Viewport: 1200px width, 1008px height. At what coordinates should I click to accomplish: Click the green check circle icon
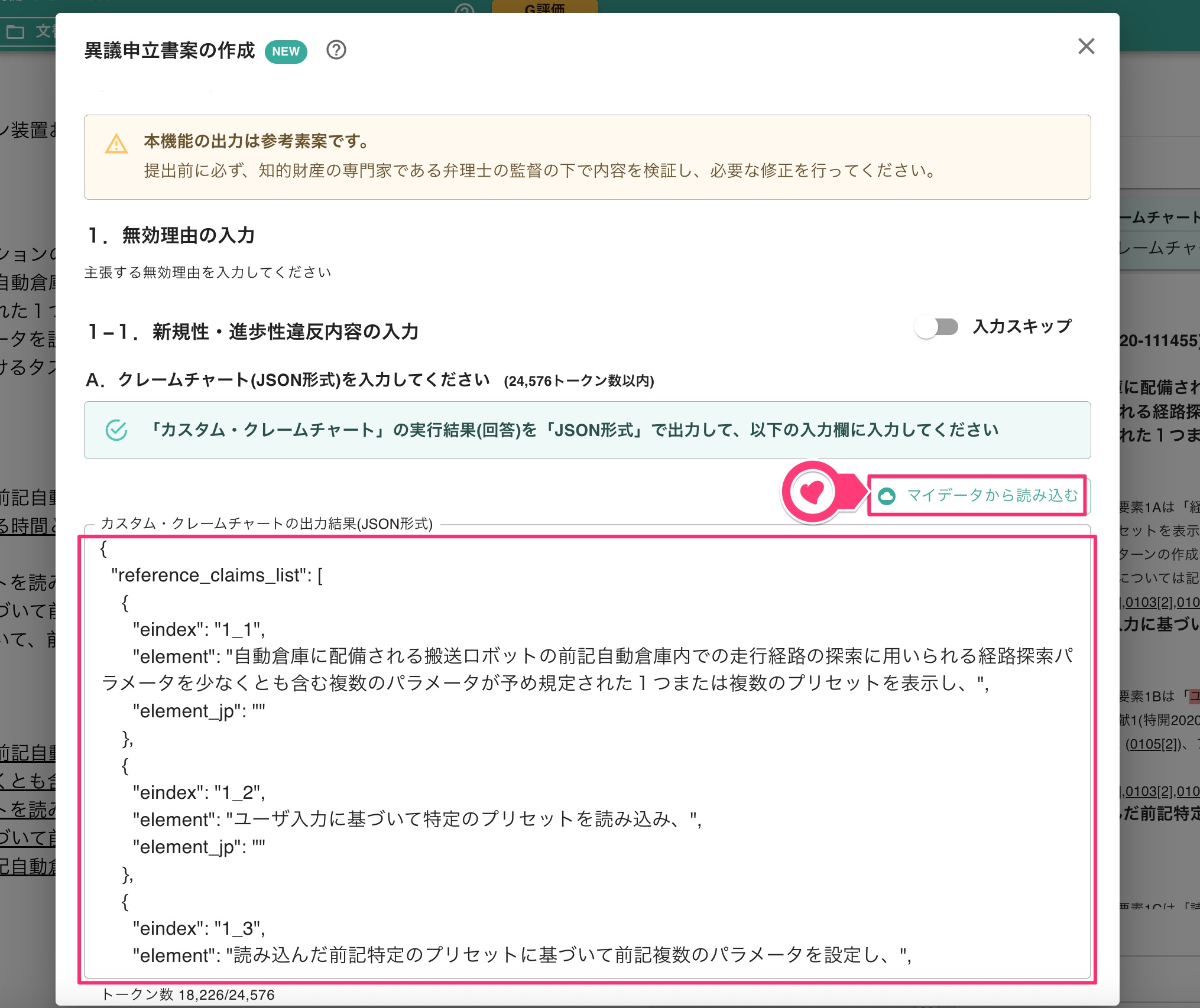(116, 430)
